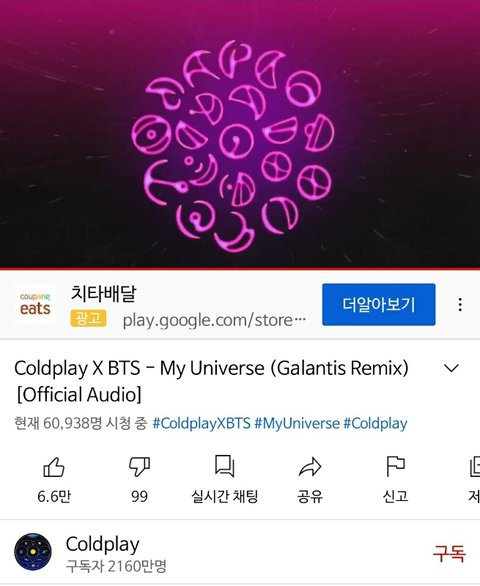
Task: Open the Coldplay channel name
Action: pos(102,544)
